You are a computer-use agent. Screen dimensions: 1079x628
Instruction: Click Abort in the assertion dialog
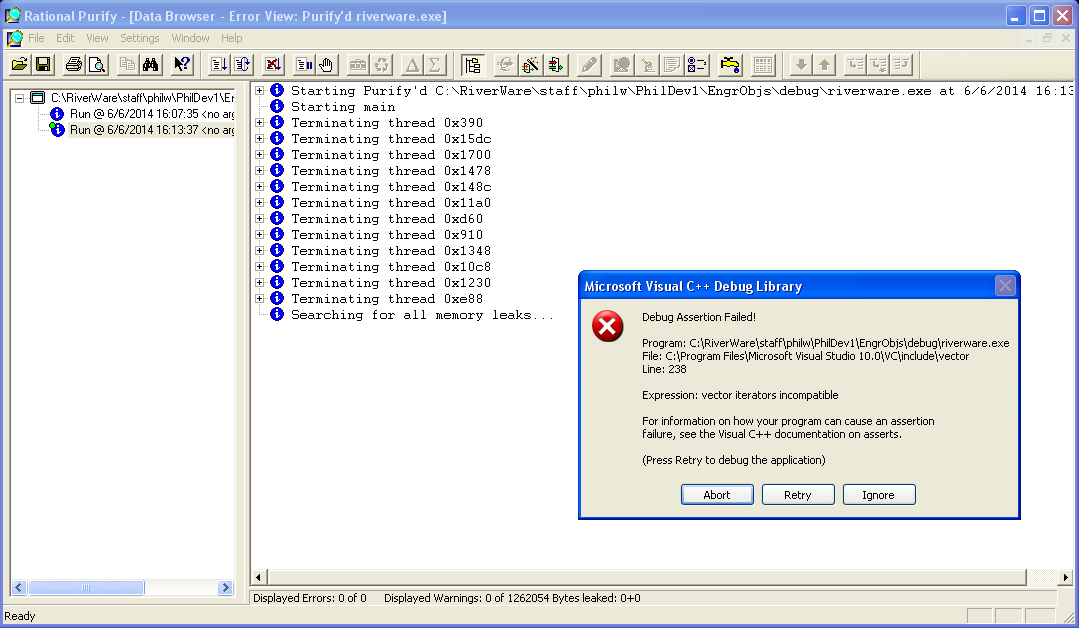[x=717, y=495]
